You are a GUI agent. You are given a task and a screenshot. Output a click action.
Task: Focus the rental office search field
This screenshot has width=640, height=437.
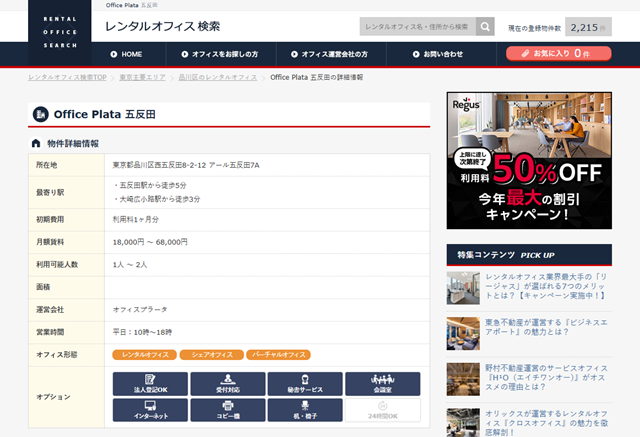tap(416, 26)
